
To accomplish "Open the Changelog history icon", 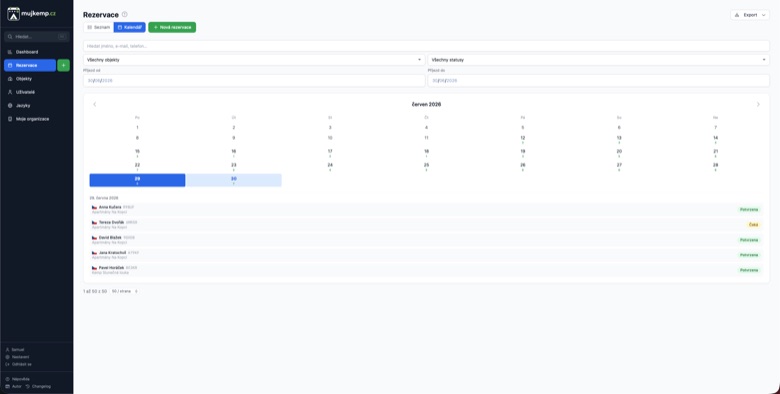I will (x=28, y=386).
